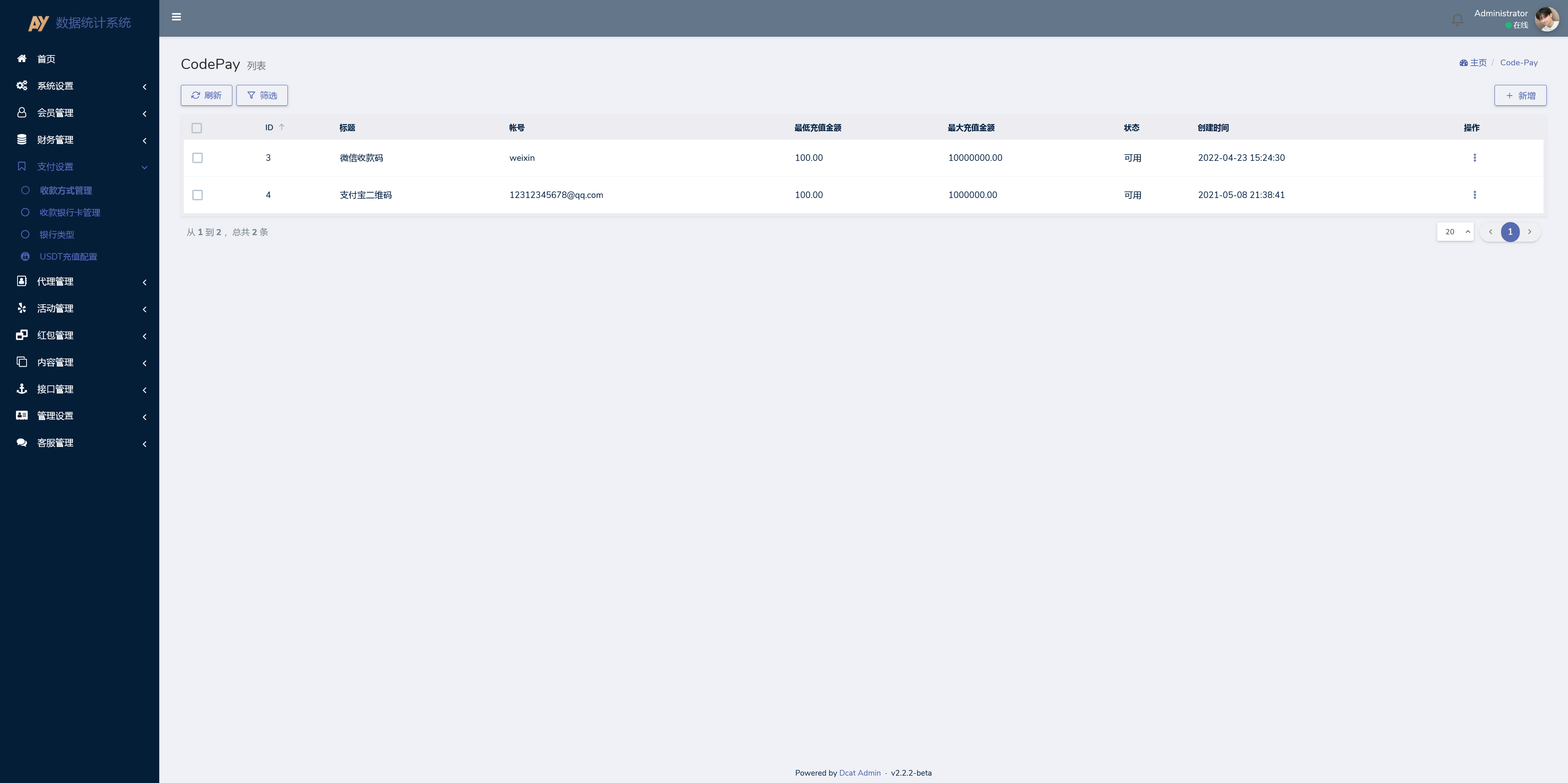Check the row checkbox for ID 4
This screenshot has height=783, width=1568.
click(197, 195)
